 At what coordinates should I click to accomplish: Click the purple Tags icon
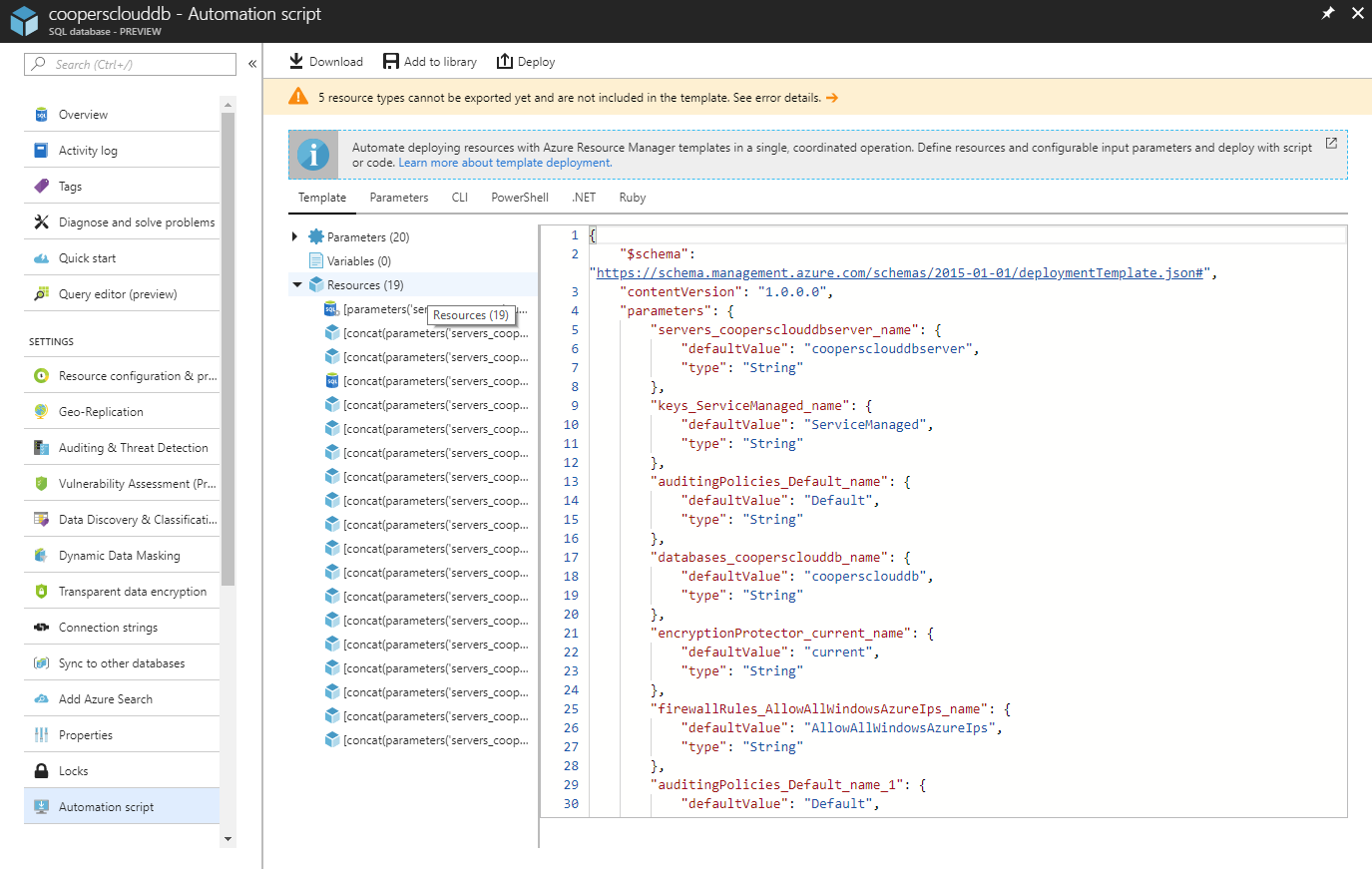[41, 187]
